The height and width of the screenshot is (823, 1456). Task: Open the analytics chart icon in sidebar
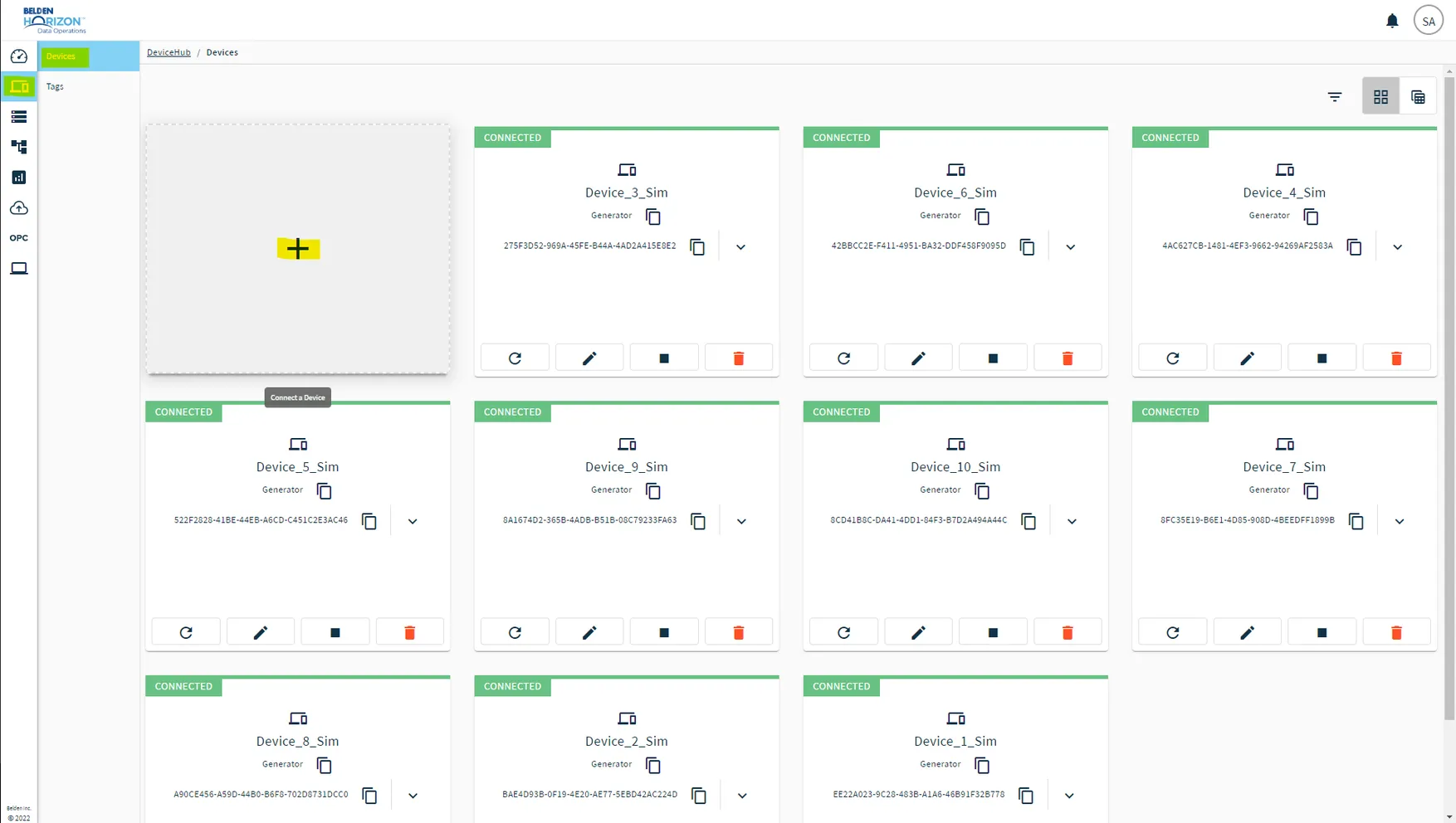point(19,178)
